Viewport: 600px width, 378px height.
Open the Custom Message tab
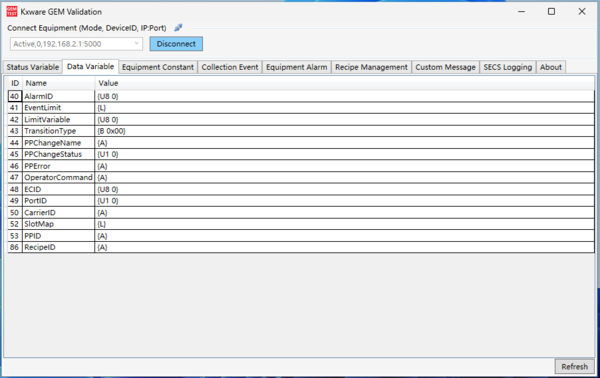pos(445,67)
